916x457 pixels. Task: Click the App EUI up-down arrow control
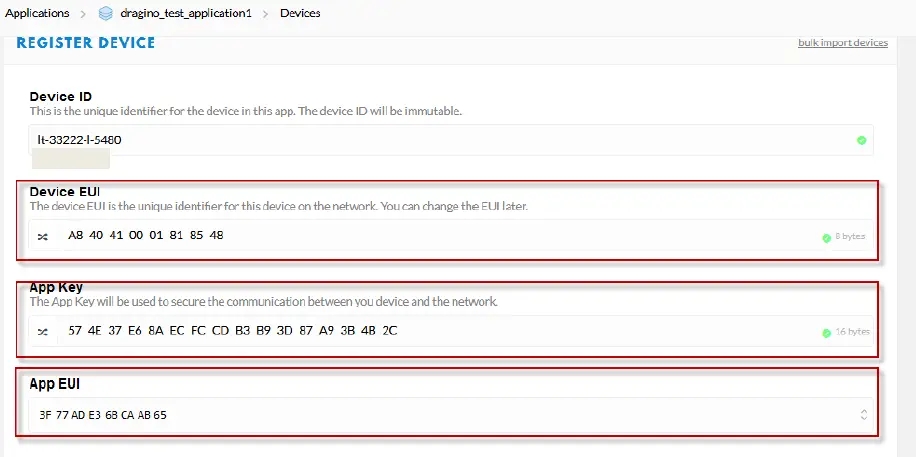click(863, 414)
